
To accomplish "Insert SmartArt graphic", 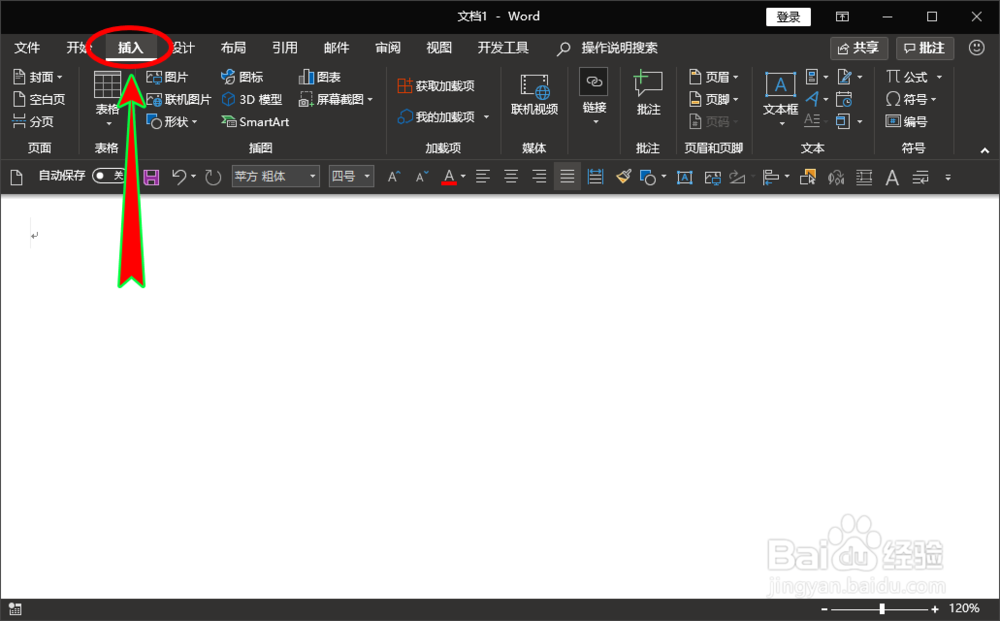I will (255, 122).
